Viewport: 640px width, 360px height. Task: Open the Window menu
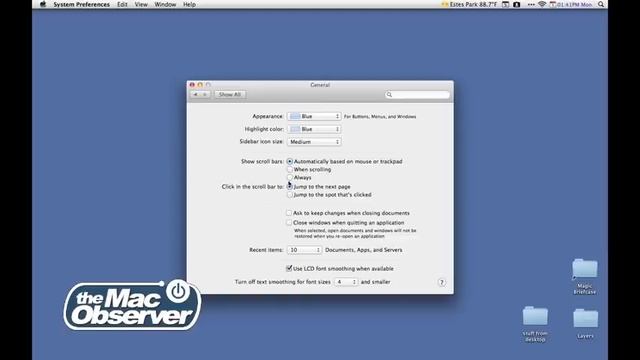[x=165, y=4]
